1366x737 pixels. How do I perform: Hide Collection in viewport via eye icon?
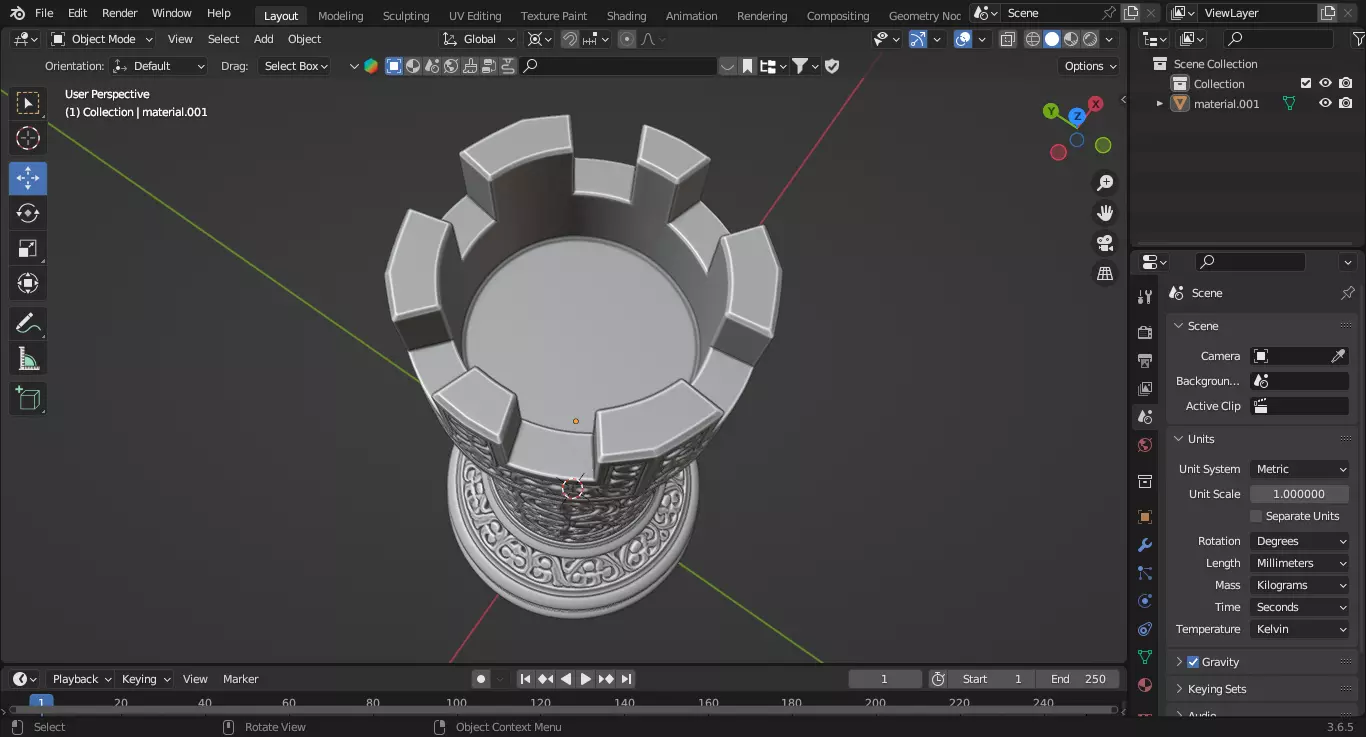pyautogui.click(x=1325, y=84)
